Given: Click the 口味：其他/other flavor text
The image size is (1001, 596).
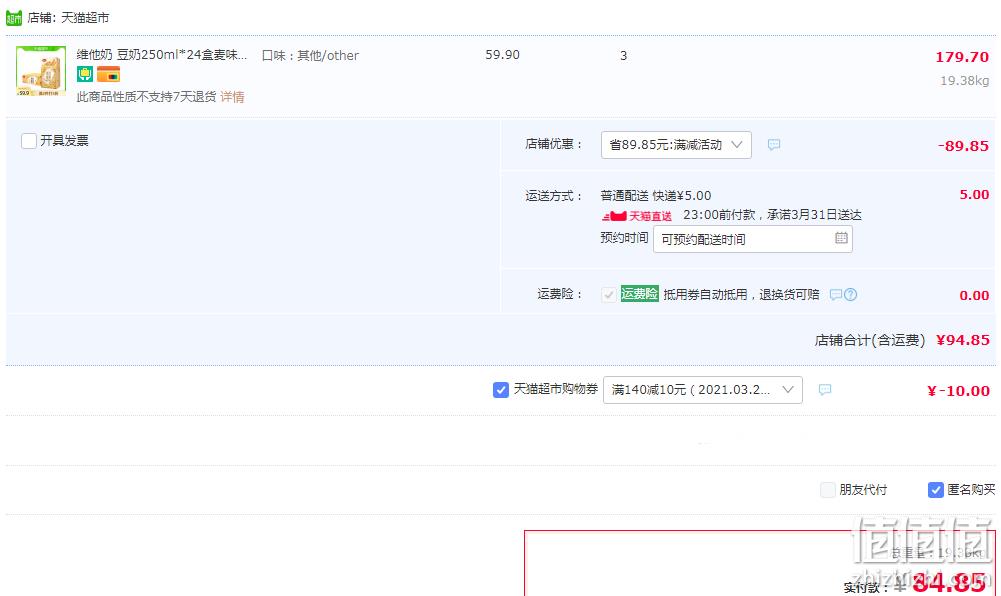Looking at the screenshot, I should point(310,56).
